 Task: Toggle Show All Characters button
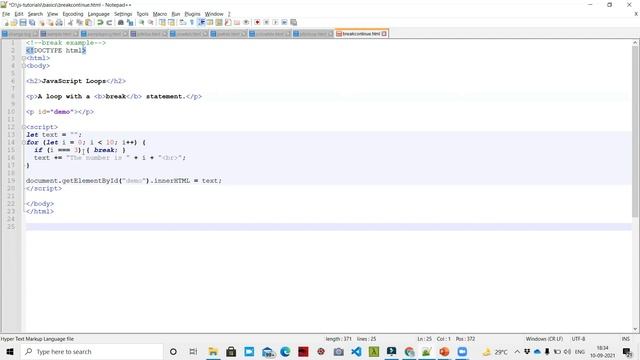191,22
